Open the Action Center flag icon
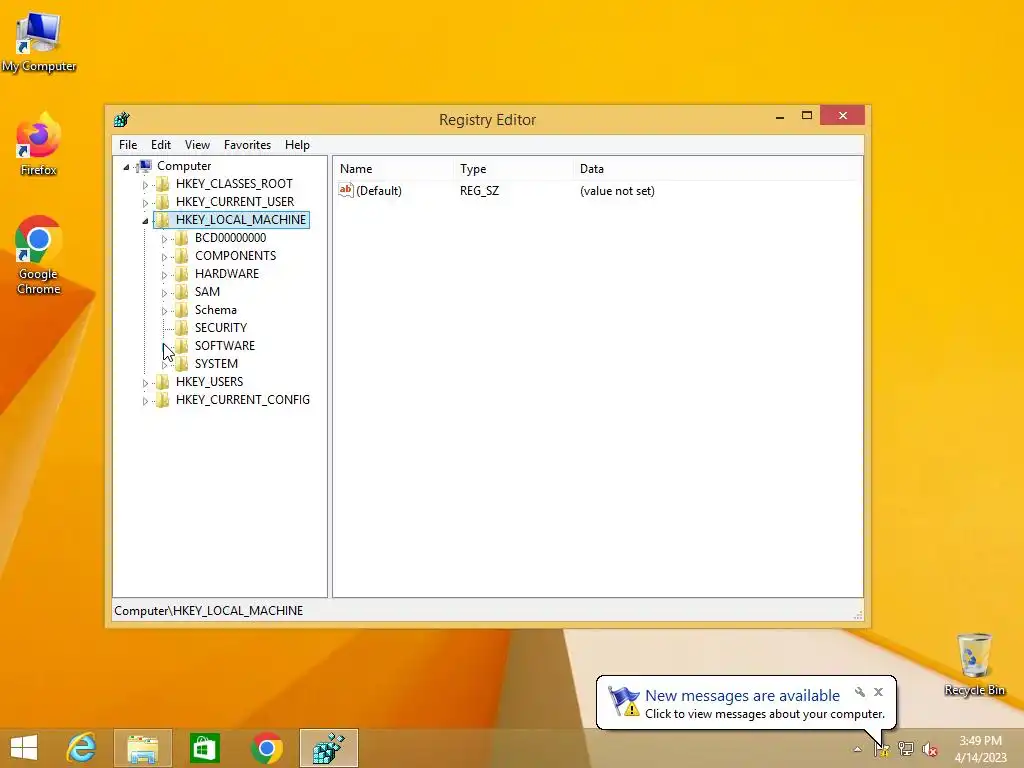 click(882, 749)
